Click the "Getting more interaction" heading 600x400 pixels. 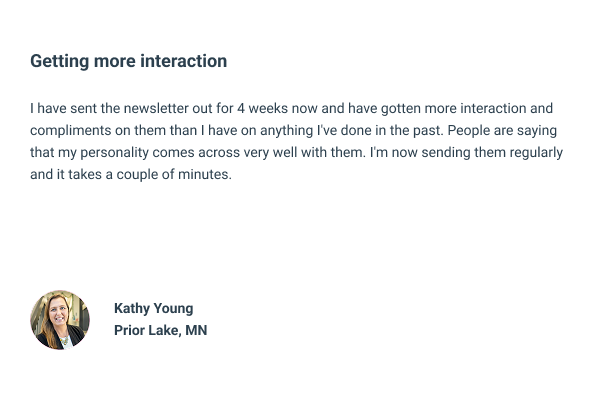point(128,61)
